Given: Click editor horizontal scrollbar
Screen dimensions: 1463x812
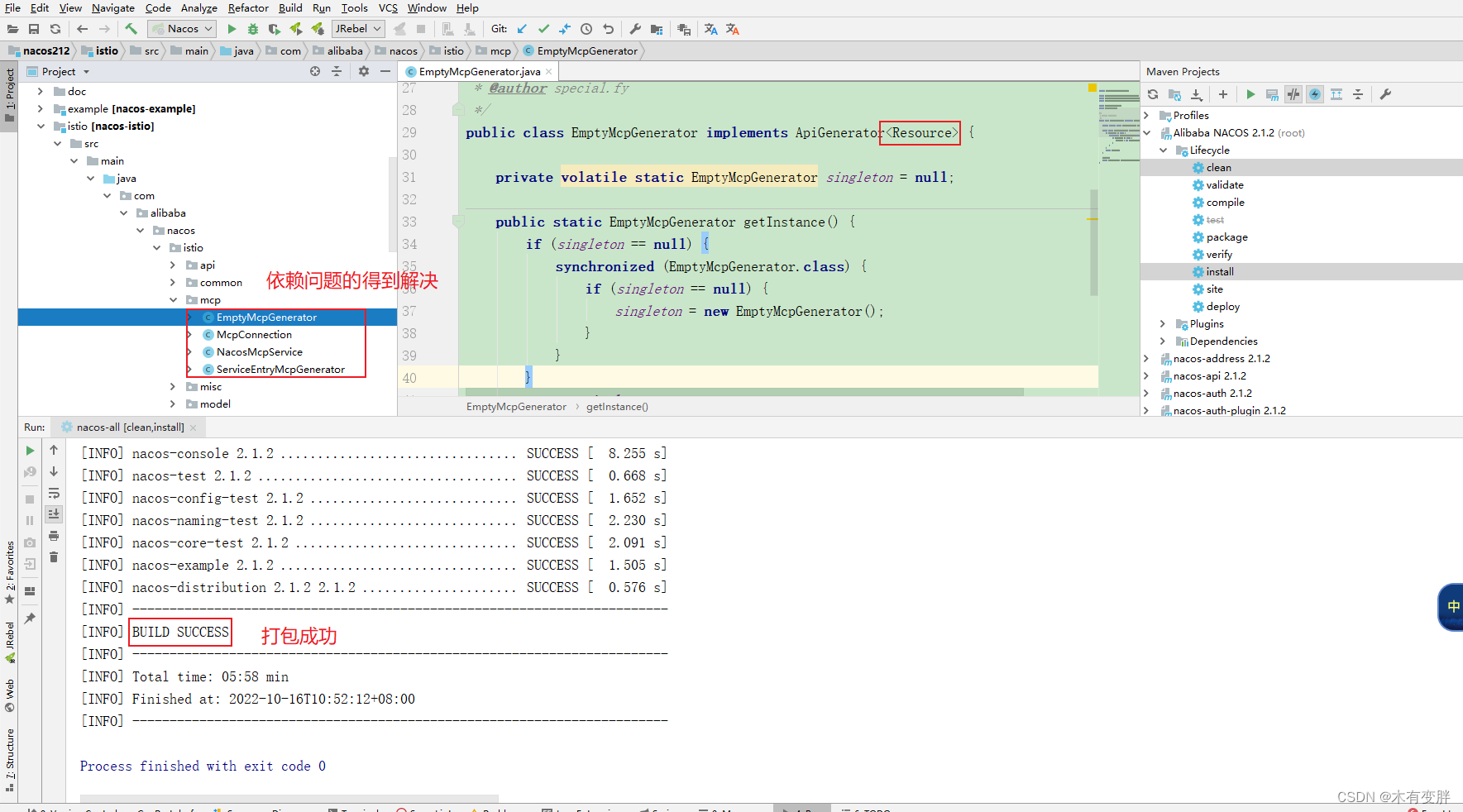Looking at the screenshot, I should click(x=744, y=392).
